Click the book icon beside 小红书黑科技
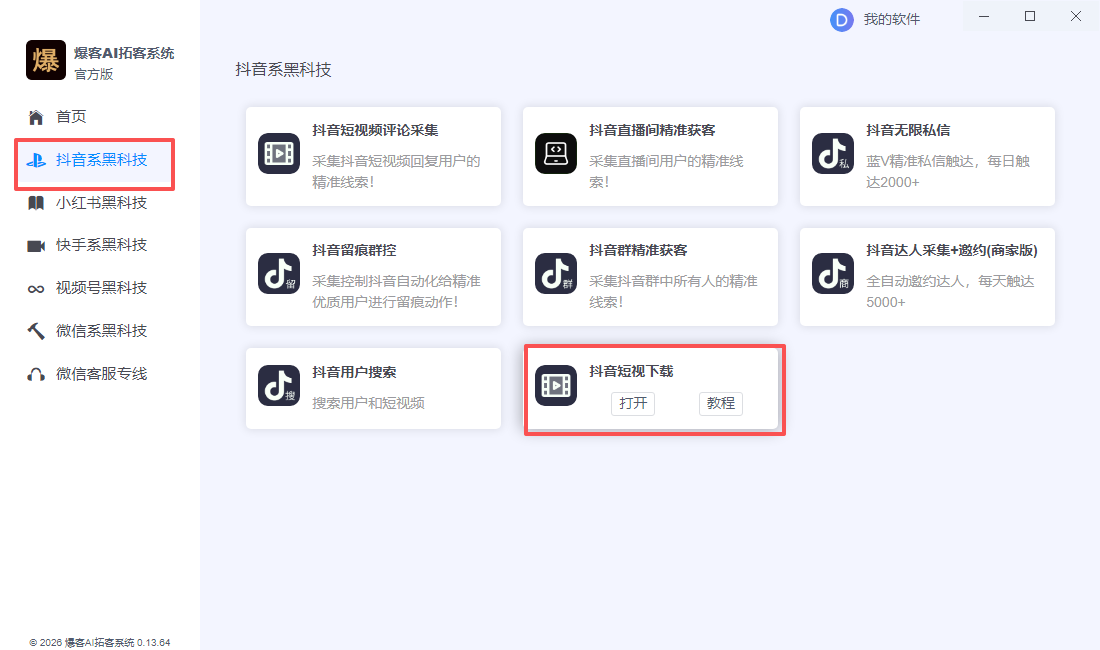 coord(36,203)
